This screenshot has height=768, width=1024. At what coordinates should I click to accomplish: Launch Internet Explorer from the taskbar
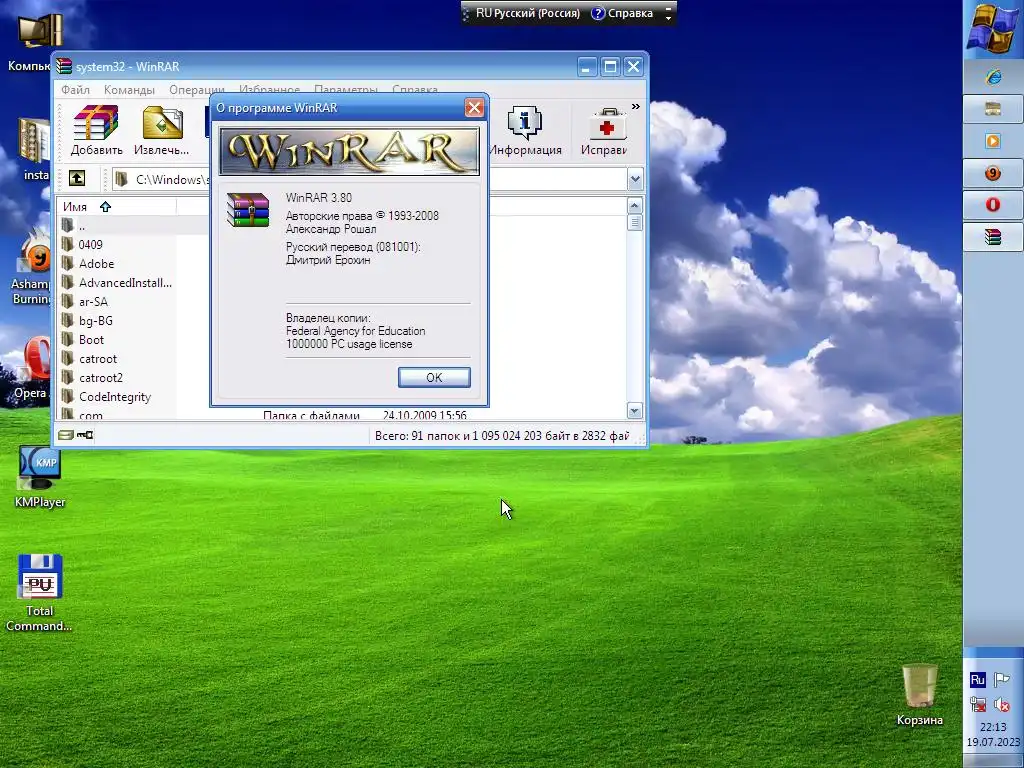tap(993, 77)
